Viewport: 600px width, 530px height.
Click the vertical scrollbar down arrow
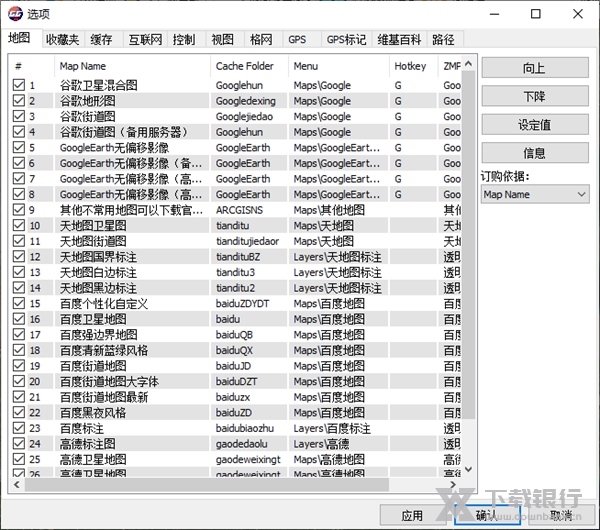click(468, 469)
